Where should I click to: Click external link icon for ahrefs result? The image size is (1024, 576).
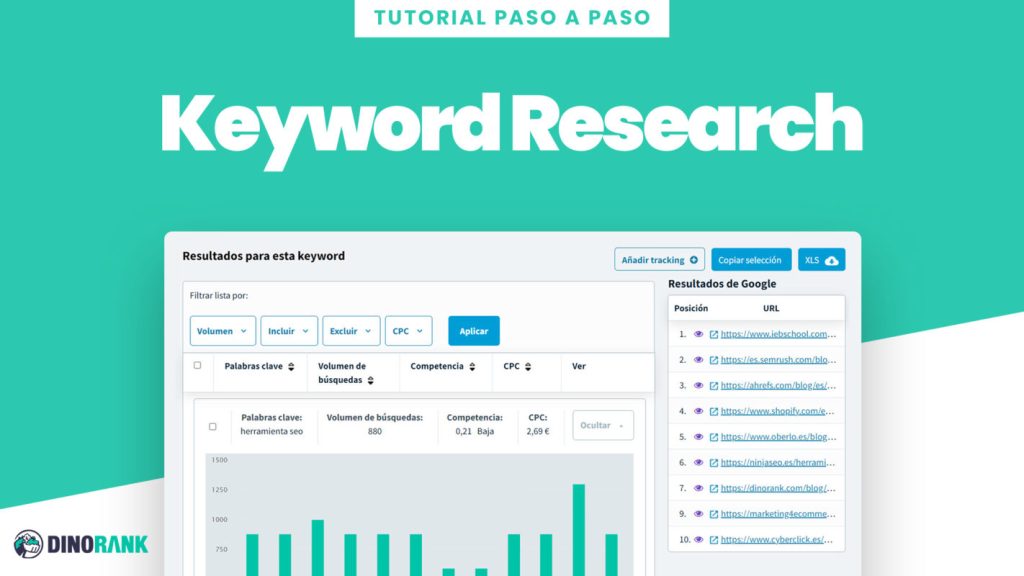click(x=714, y=386)
